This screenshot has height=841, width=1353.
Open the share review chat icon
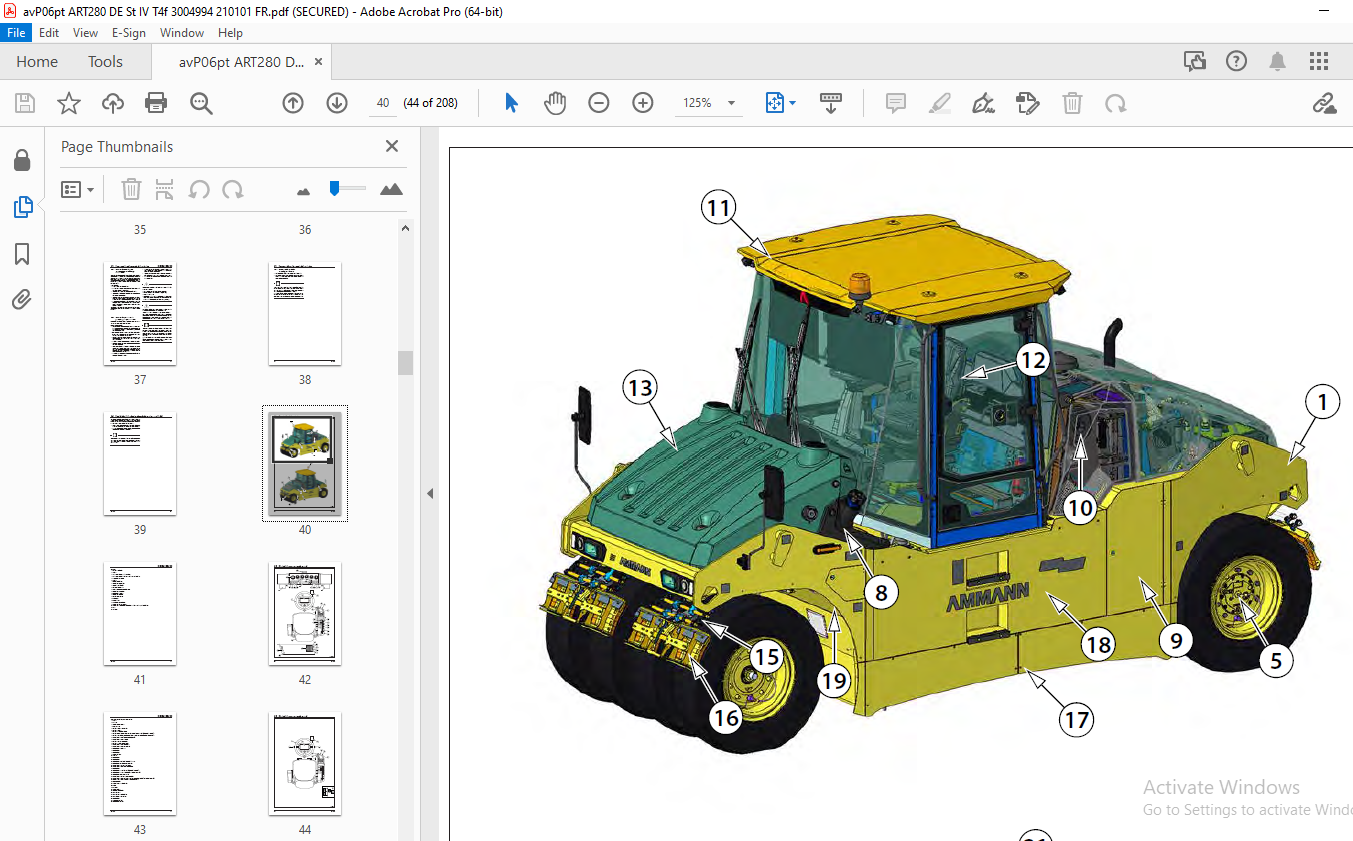(x=1195, y=61)
